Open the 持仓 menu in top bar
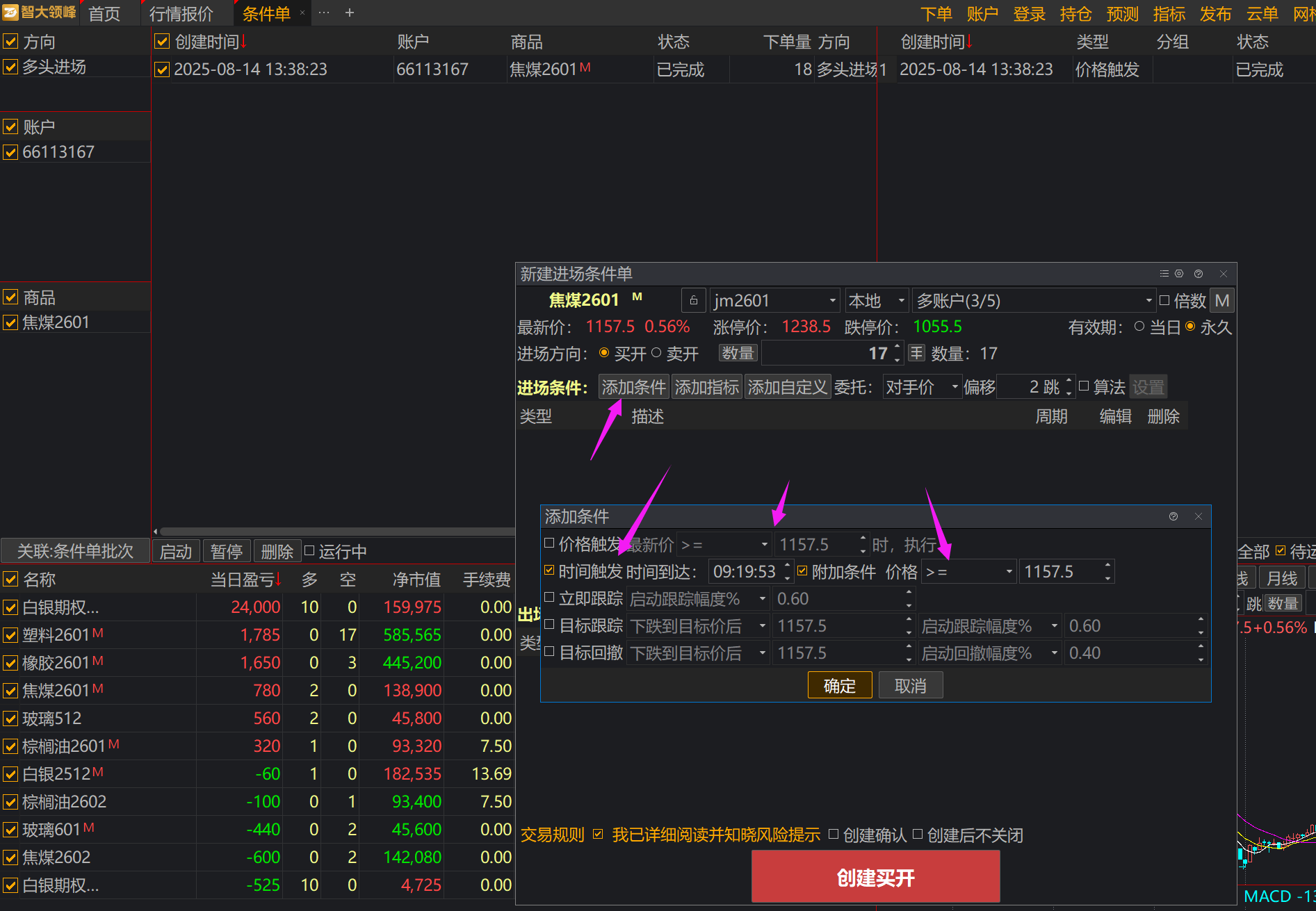The image size is (1316, 911). (1075, 14)
